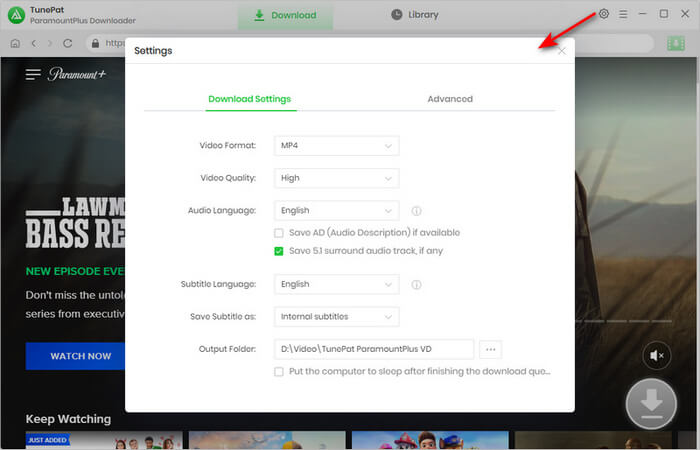Viewport: 700px width, 450px height.
Task: Open the hamburger menu in title bar
Action: 623,14
